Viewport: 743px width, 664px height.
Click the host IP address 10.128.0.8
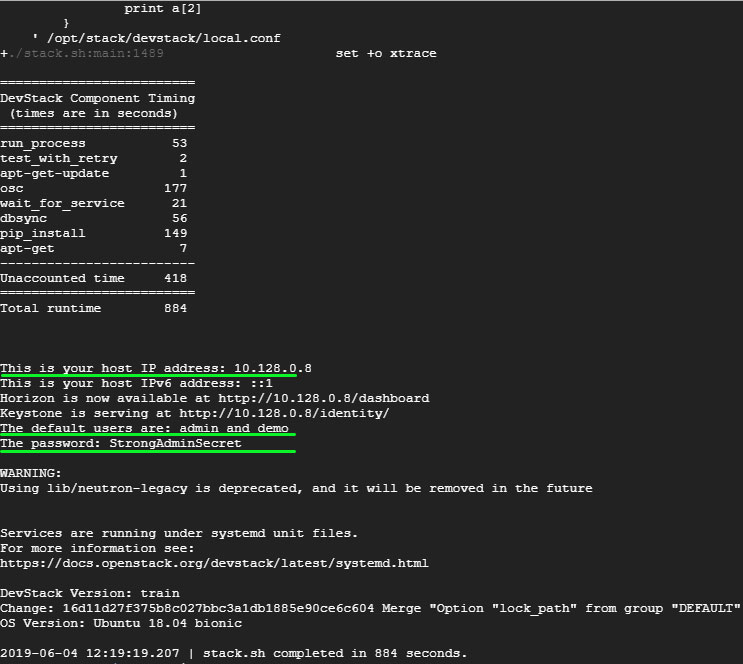[x=273, y=368]
